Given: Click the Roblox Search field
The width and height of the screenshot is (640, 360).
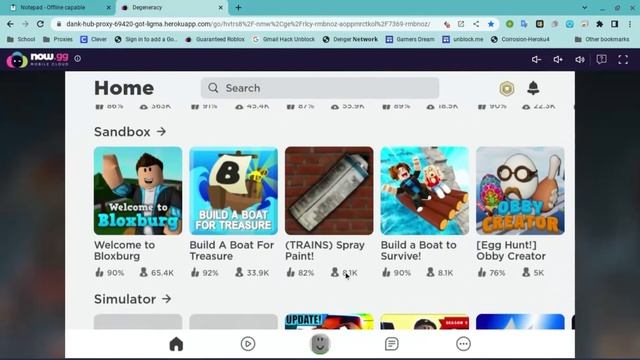Looking at the screenshot, I should 320,88.
